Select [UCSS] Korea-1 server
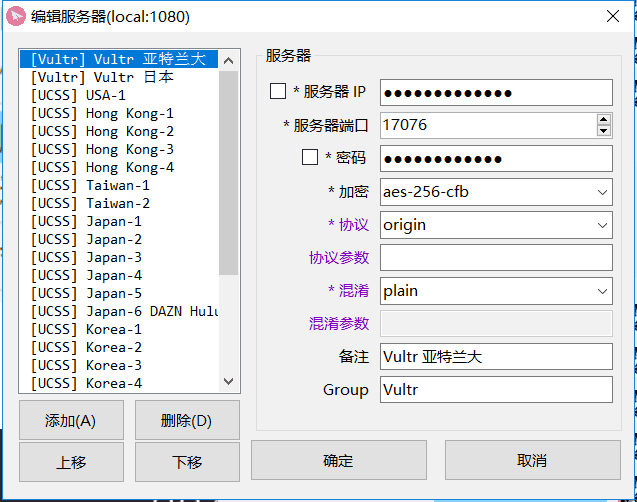Image resolution: width=637 pixels, height=502 pixels. point(119,329)
